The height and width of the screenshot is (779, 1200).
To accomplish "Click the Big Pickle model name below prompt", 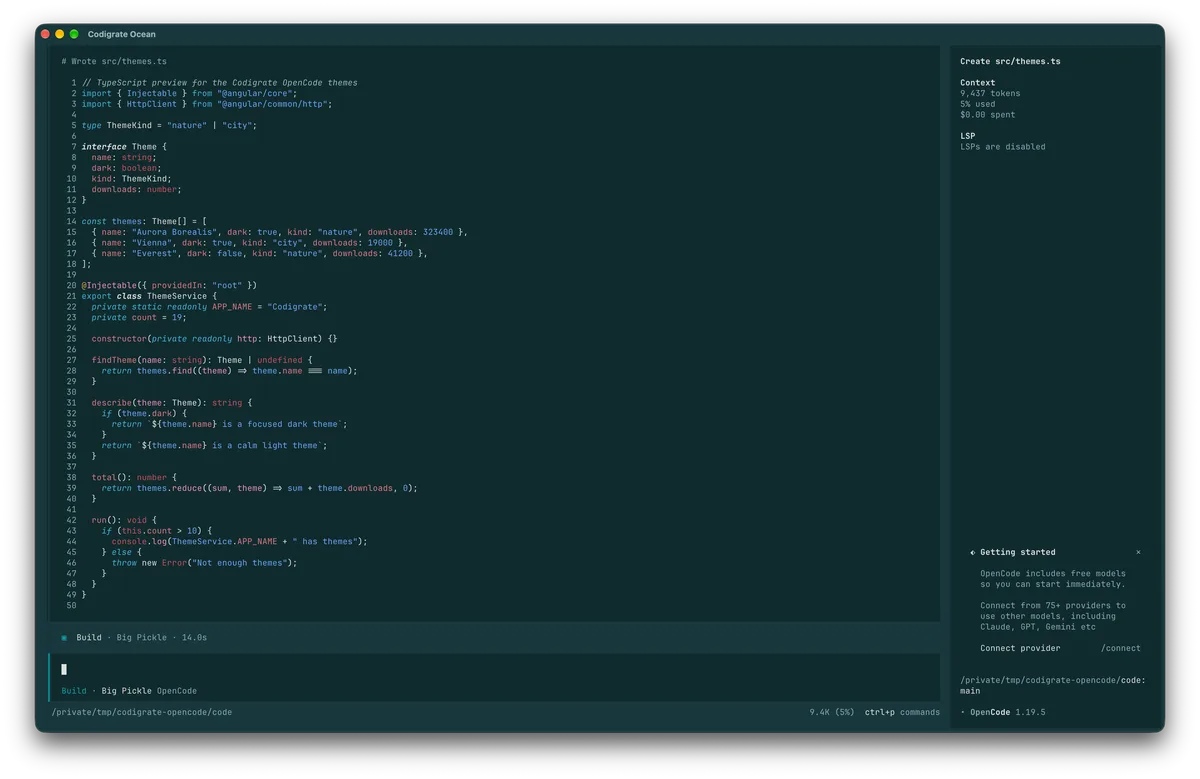I will pyautogui.click(x=127, y=691).
